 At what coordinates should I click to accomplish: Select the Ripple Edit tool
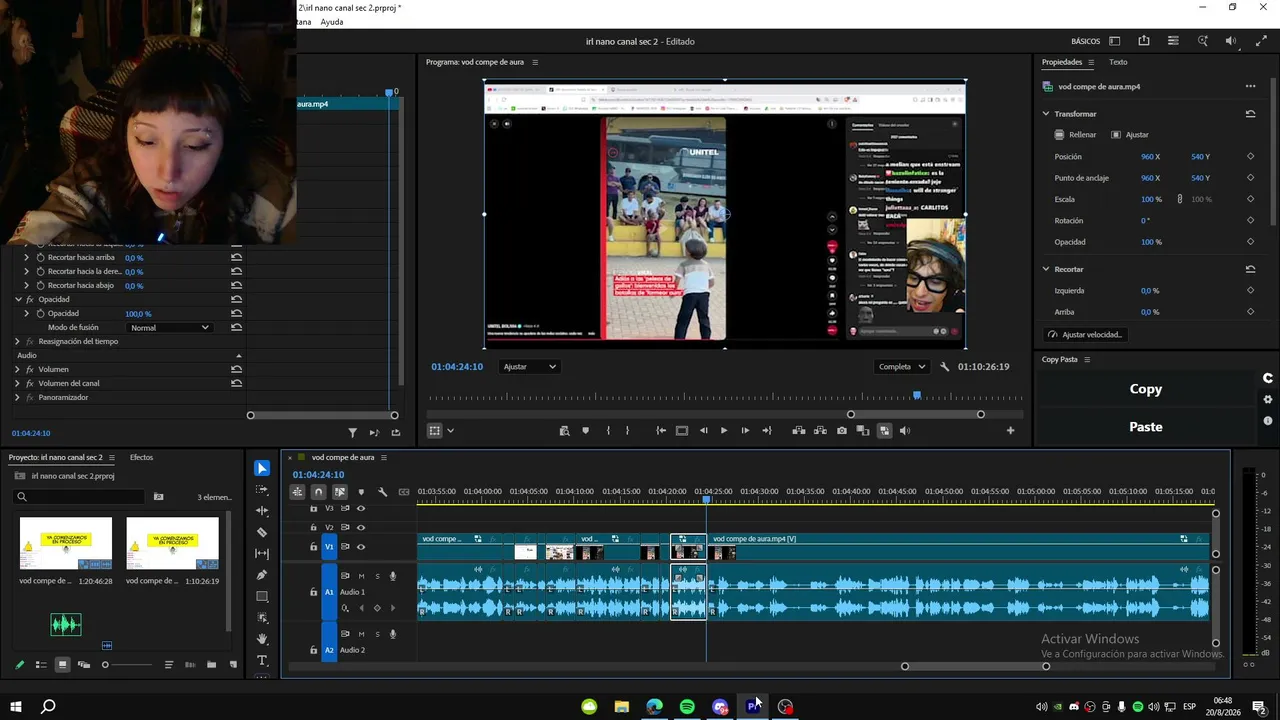[x=262, y=511]
